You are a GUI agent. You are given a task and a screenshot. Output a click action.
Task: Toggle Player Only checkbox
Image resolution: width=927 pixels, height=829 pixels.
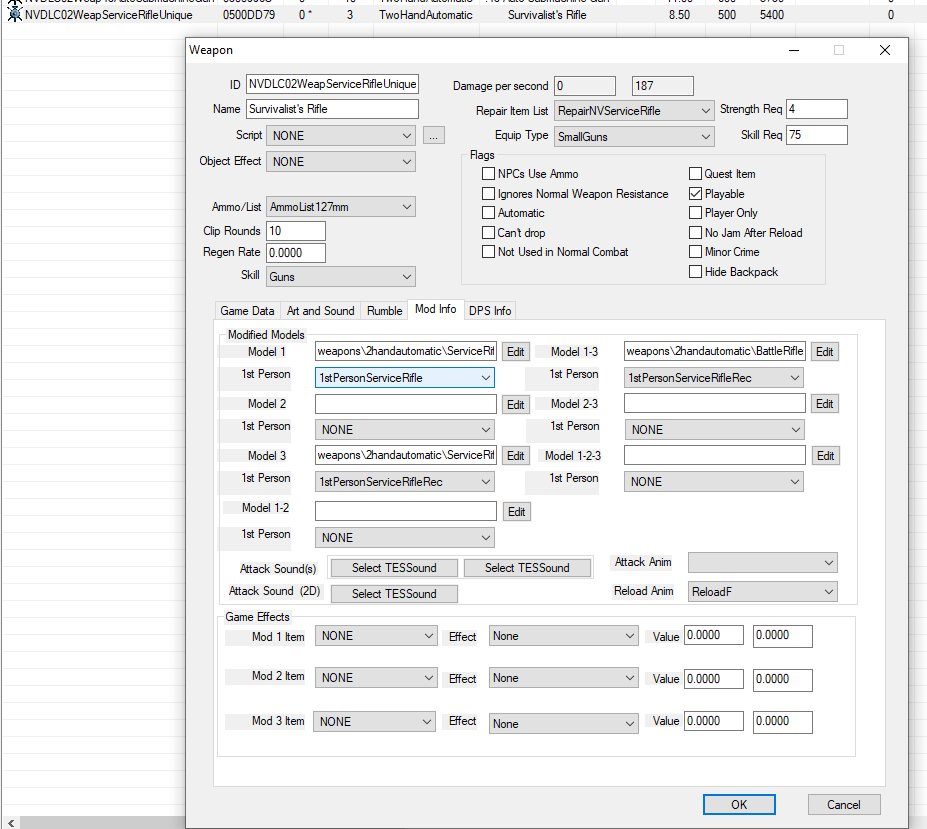pos(695,213)
